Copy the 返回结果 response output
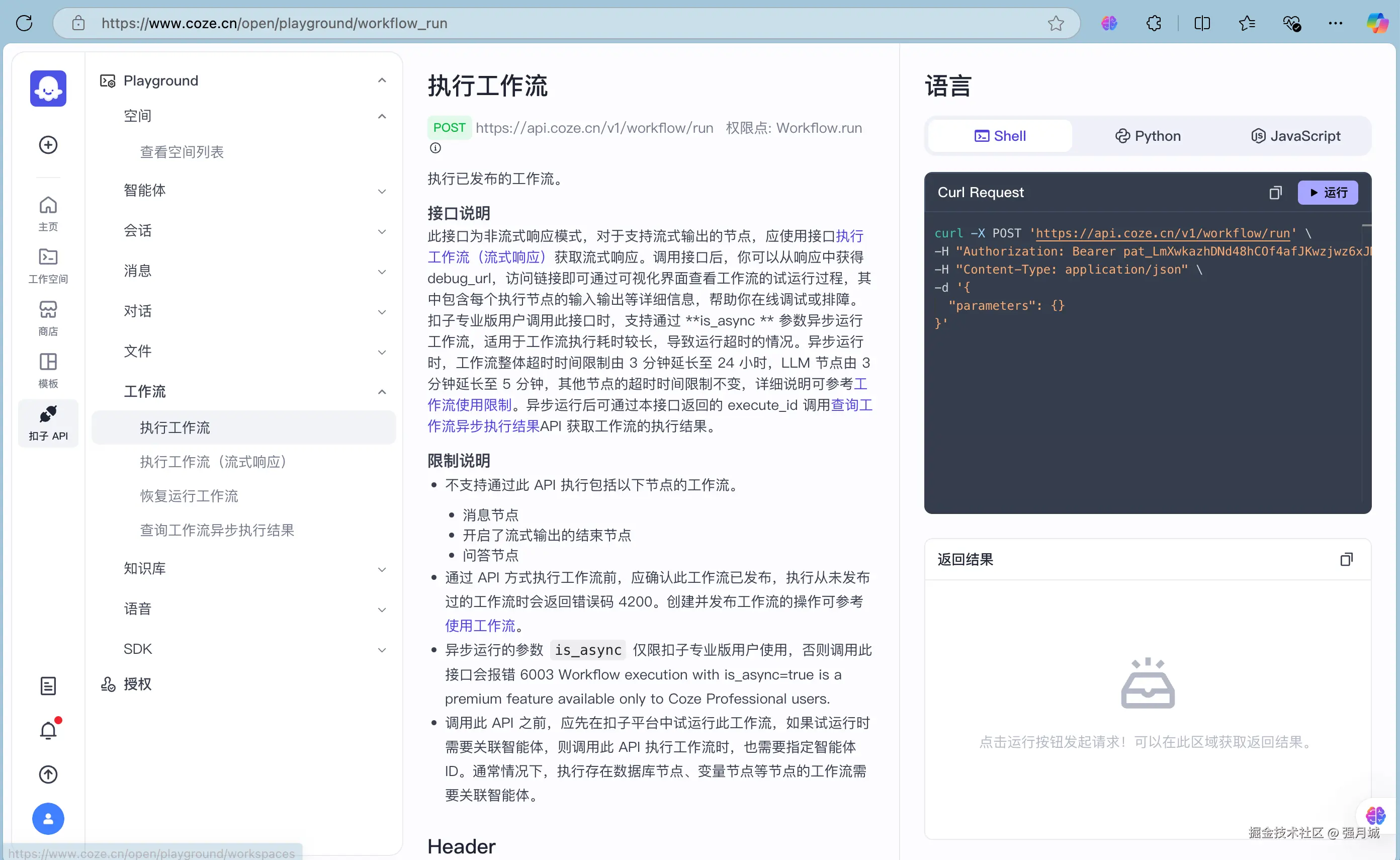This screenshot has width=1400, height=860. (1346, 560)
